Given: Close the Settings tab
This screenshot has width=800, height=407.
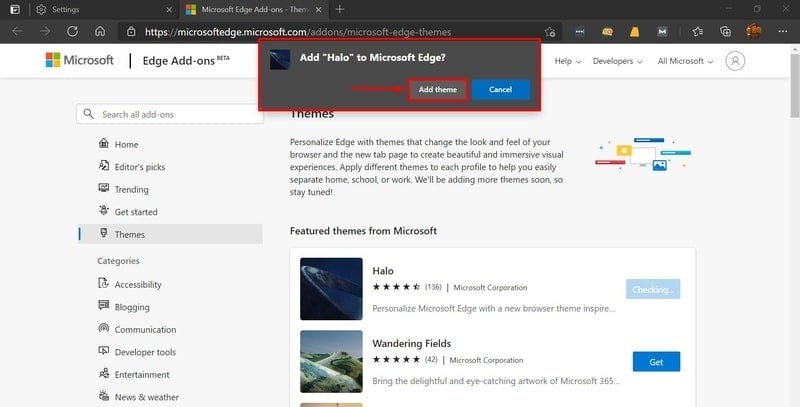Looking at the screenshot, I should [x=169, y=10].
